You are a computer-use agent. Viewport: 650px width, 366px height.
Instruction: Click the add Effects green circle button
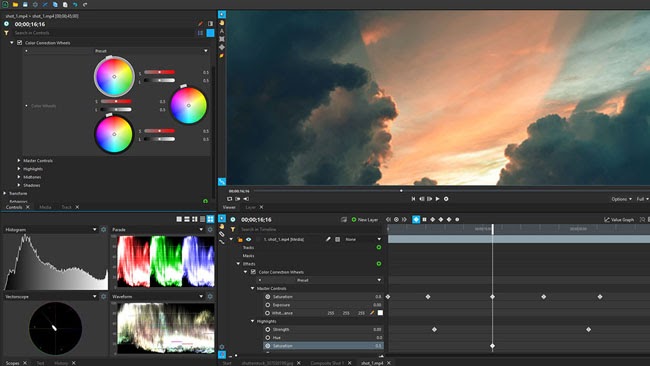378,264
